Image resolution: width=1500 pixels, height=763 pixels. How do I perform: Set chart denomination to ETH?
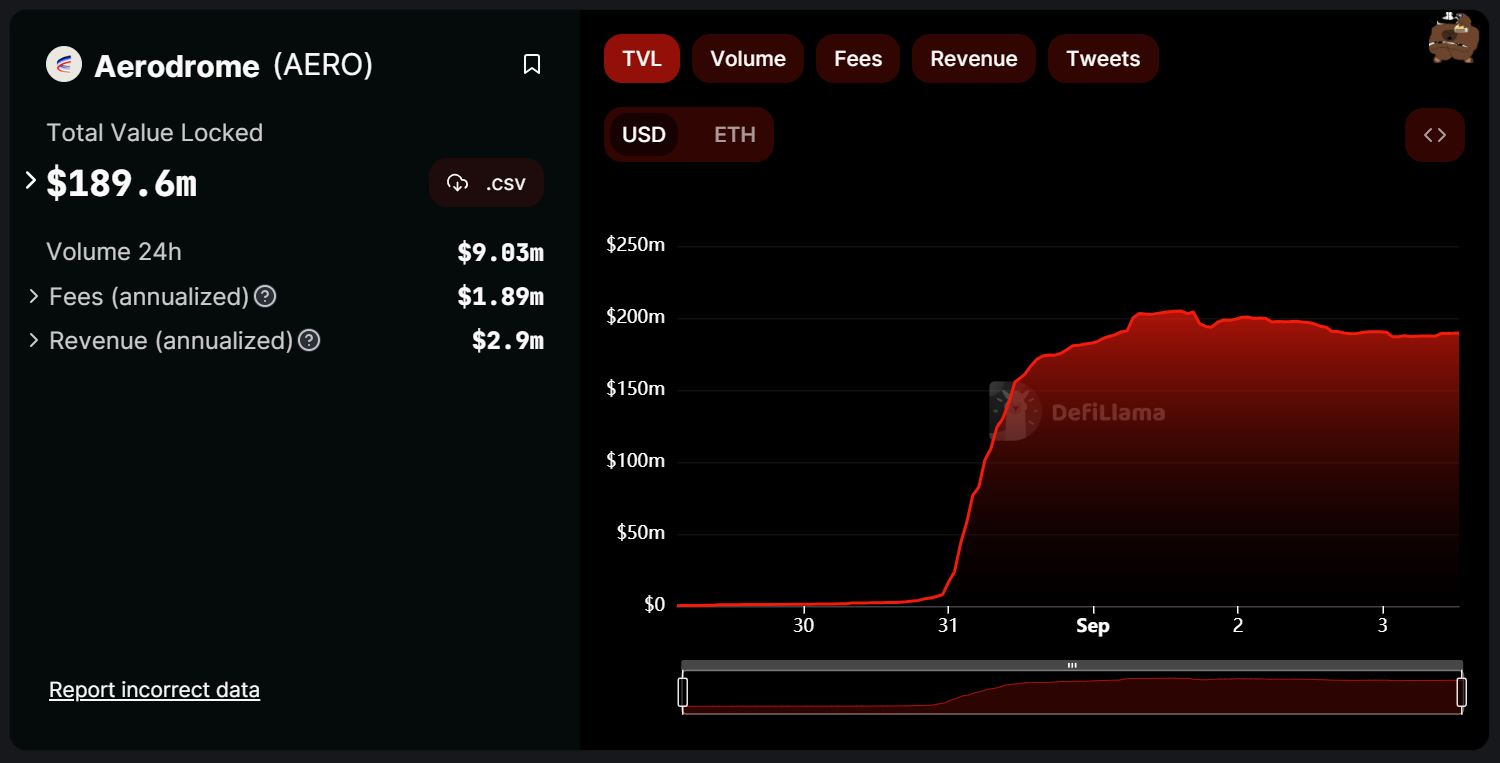click(735, 135)
